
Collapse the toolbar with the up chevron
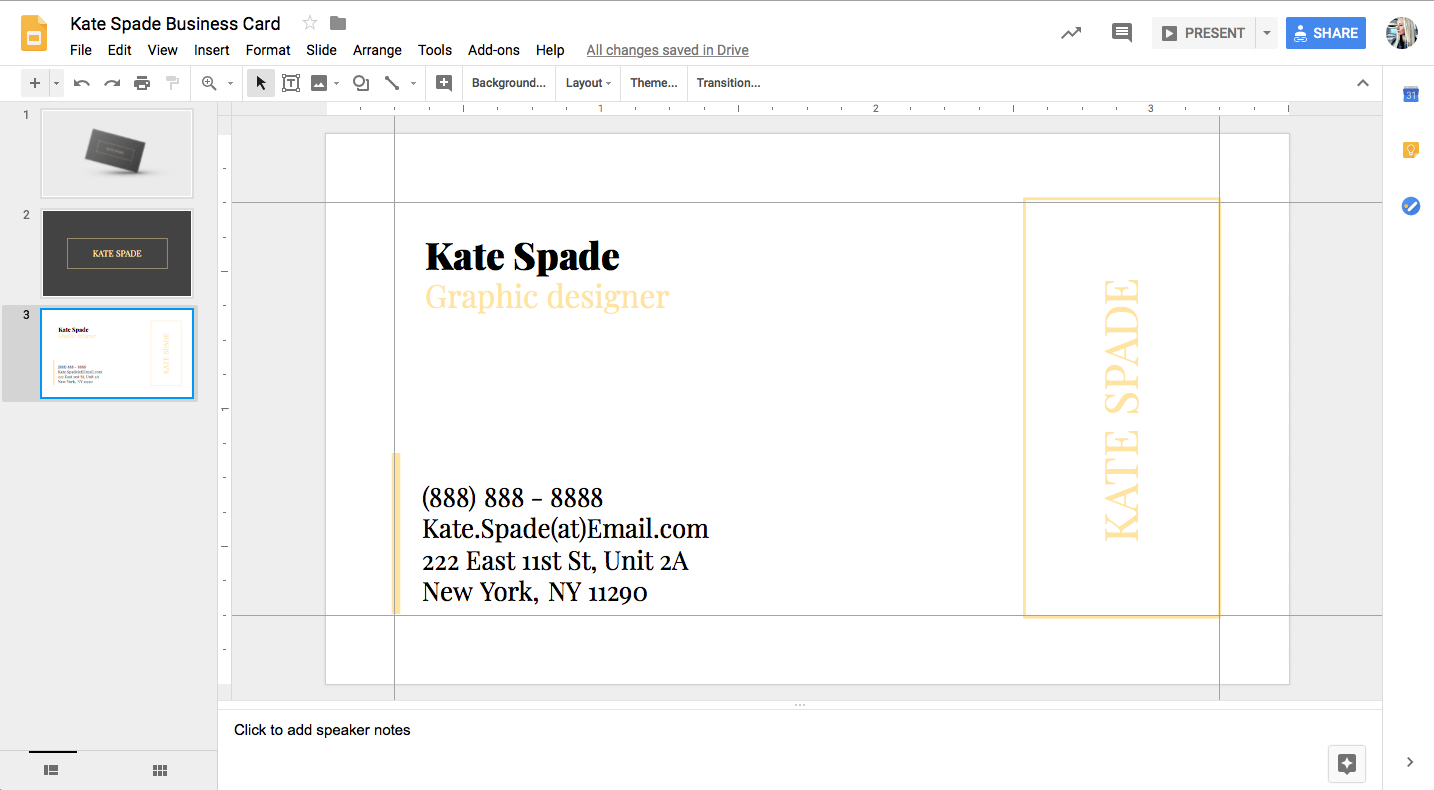pos(1362,83)
